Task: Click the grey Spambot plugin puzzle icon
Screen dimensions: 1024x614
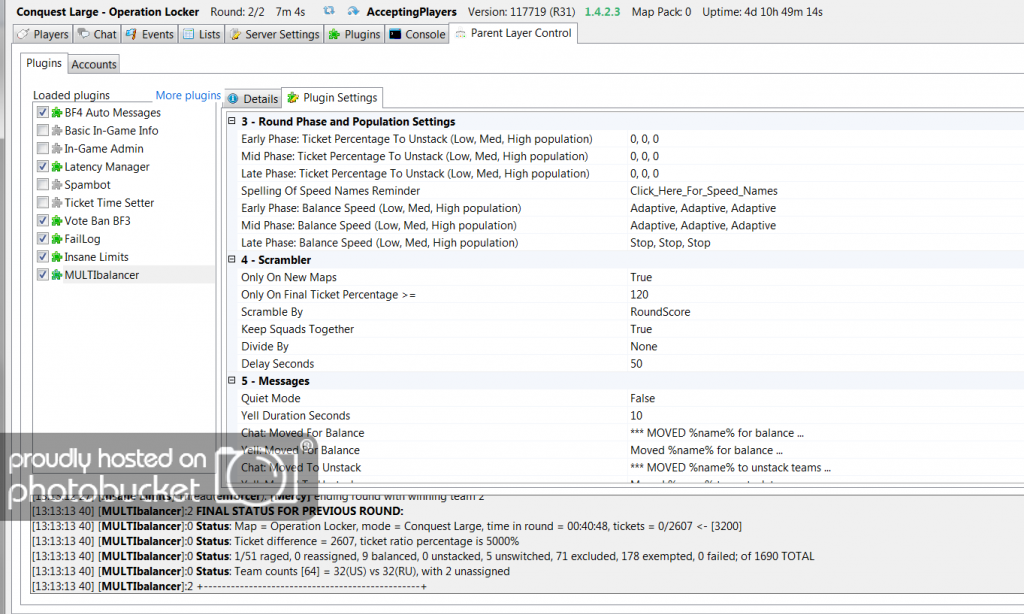Action: click(56, 185)
